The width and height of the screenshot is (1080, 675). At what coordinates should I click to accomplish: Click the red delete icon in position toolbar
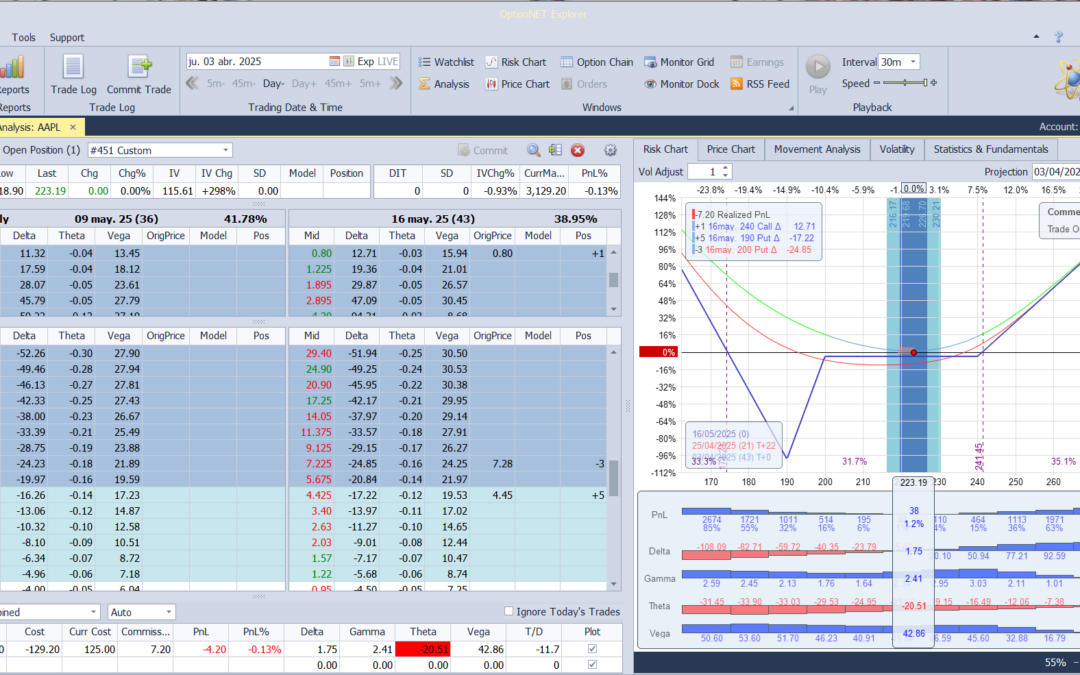coord(577,150)
